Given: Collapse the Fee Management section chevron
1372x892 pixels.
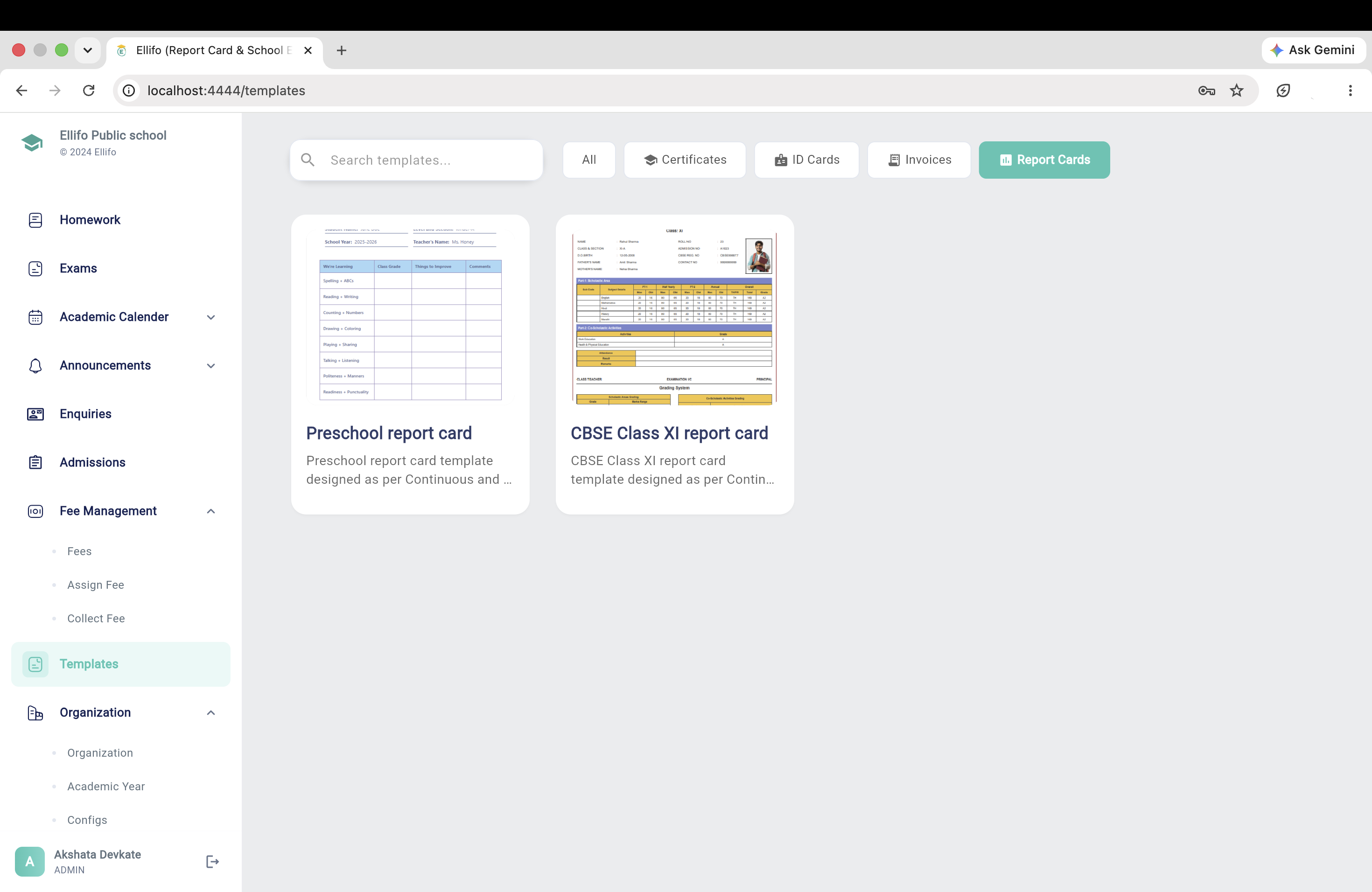Looking at the screenshot, I should pyautogui.click(x=211, y=511).
